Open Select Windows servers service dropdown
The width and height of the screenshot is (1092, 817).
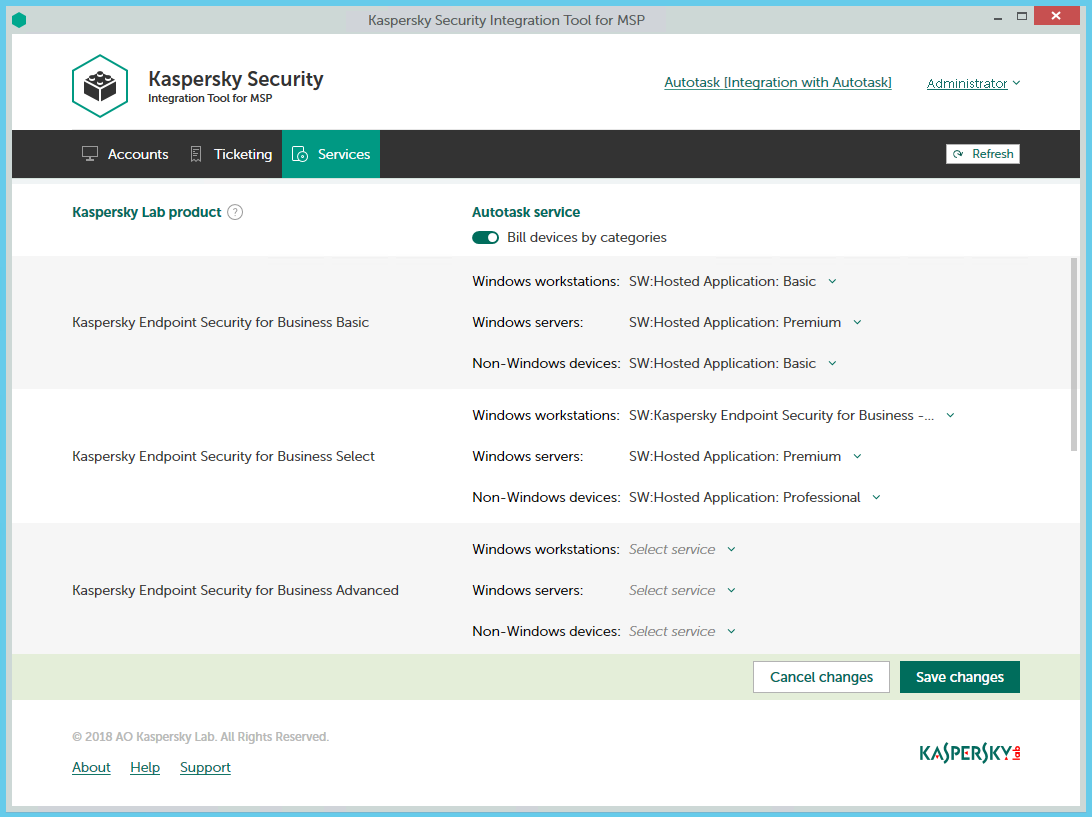(743, 457)
